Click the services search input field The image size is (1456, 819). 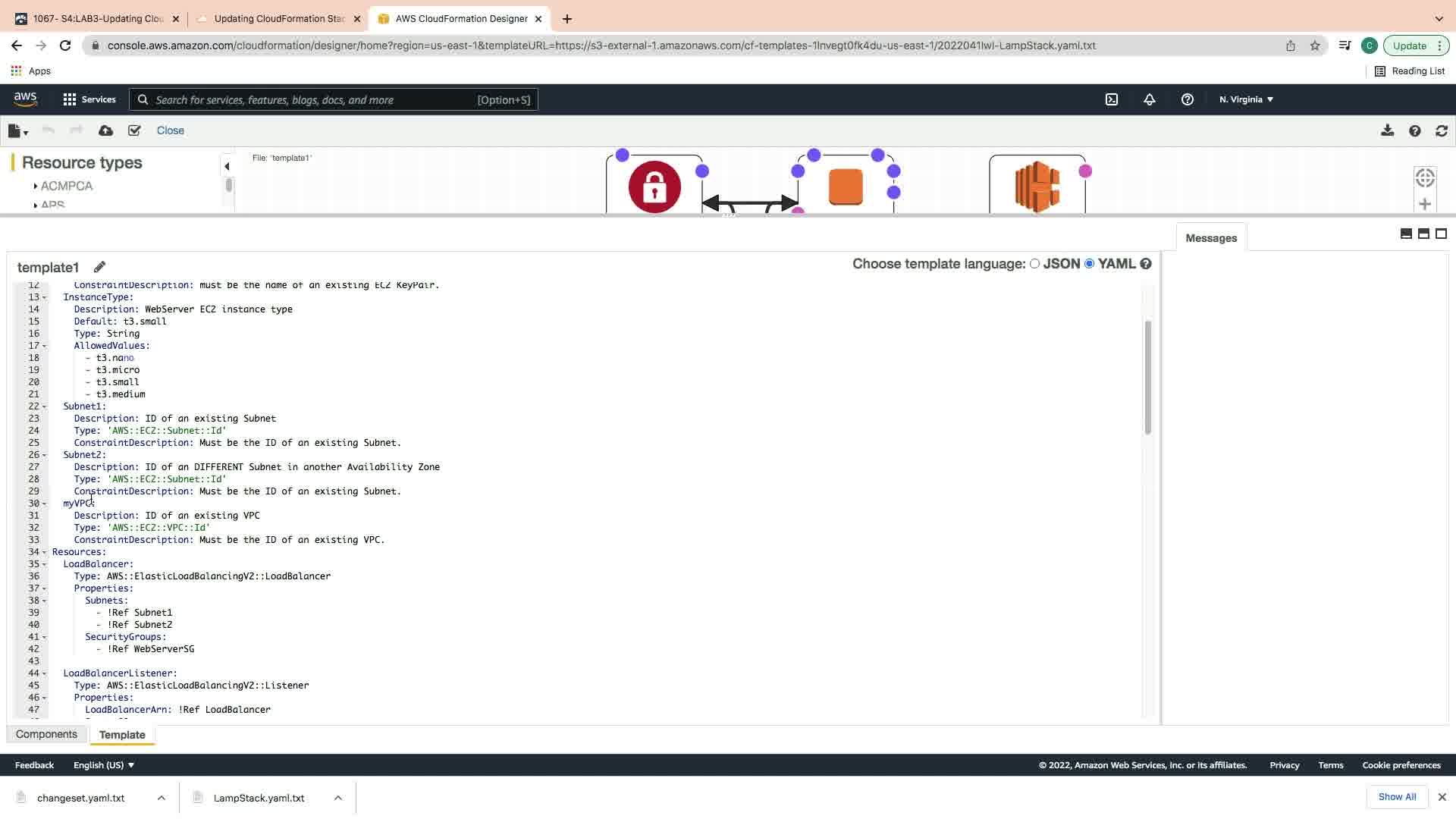(315, 99)
